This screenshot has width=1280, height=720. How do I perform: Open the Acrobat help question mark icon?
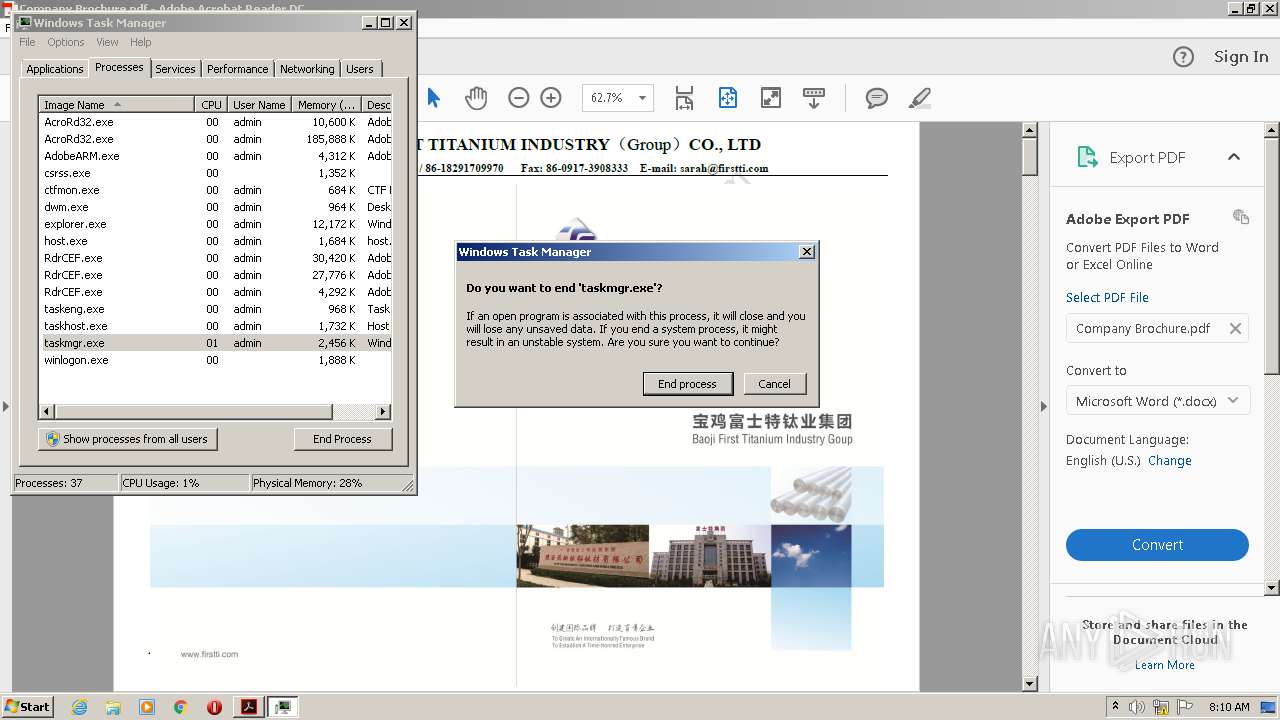[1183, 57]
